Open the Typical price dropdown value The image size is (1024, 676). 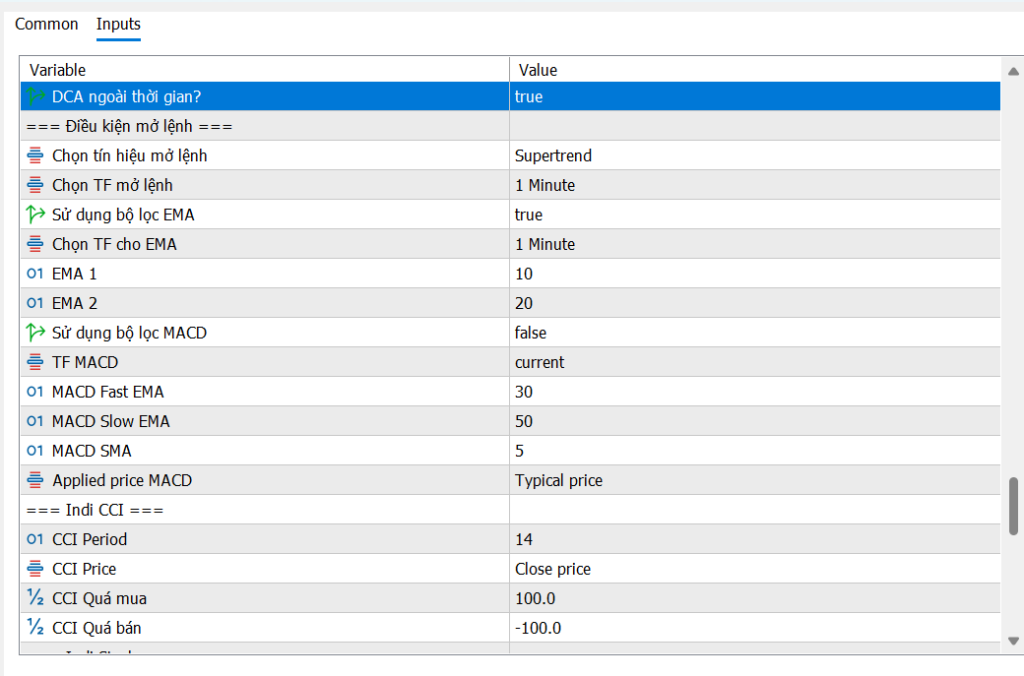558,481
